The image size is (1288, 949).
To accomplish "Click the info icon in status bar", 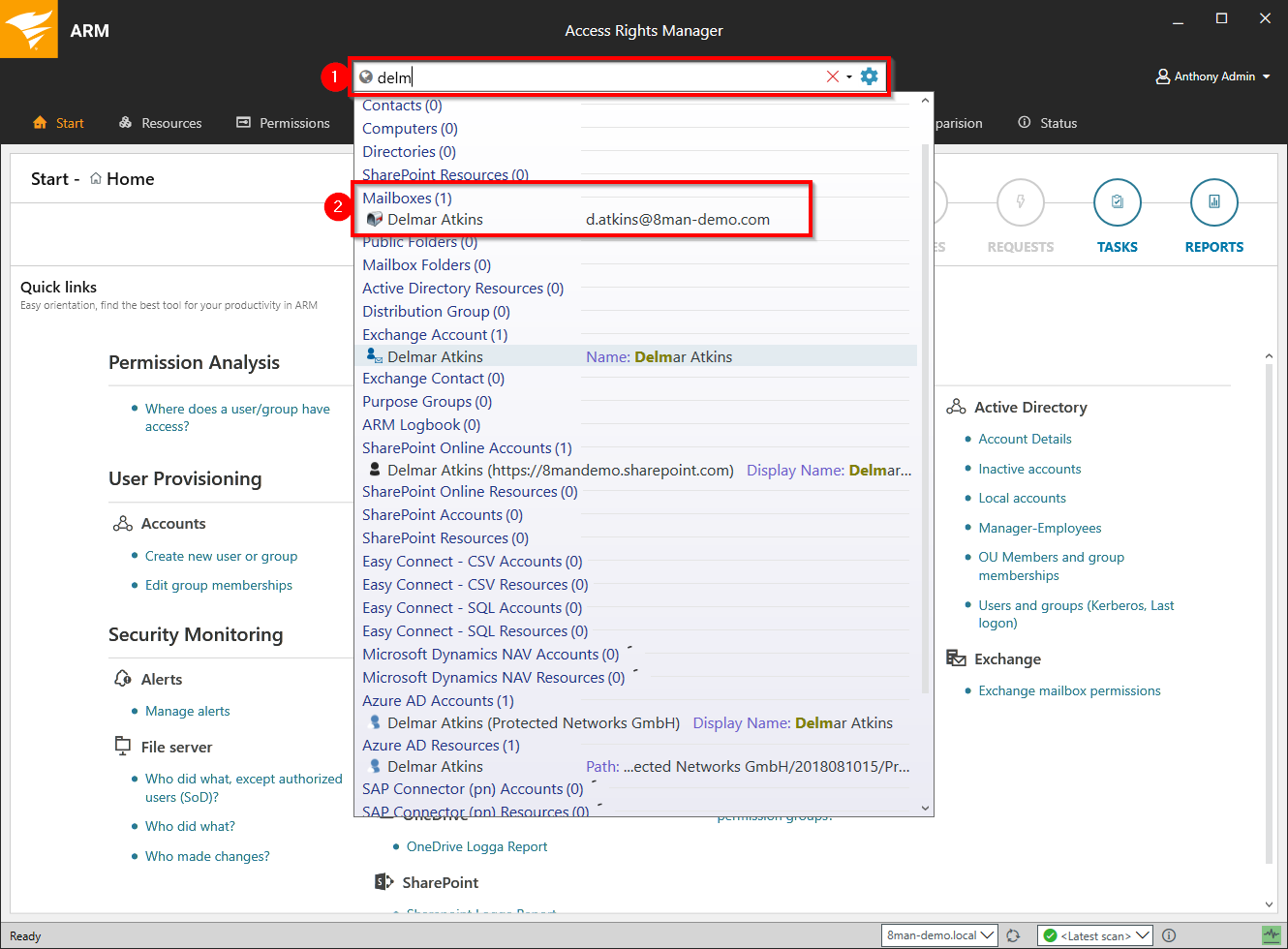I will [1169, 935].
